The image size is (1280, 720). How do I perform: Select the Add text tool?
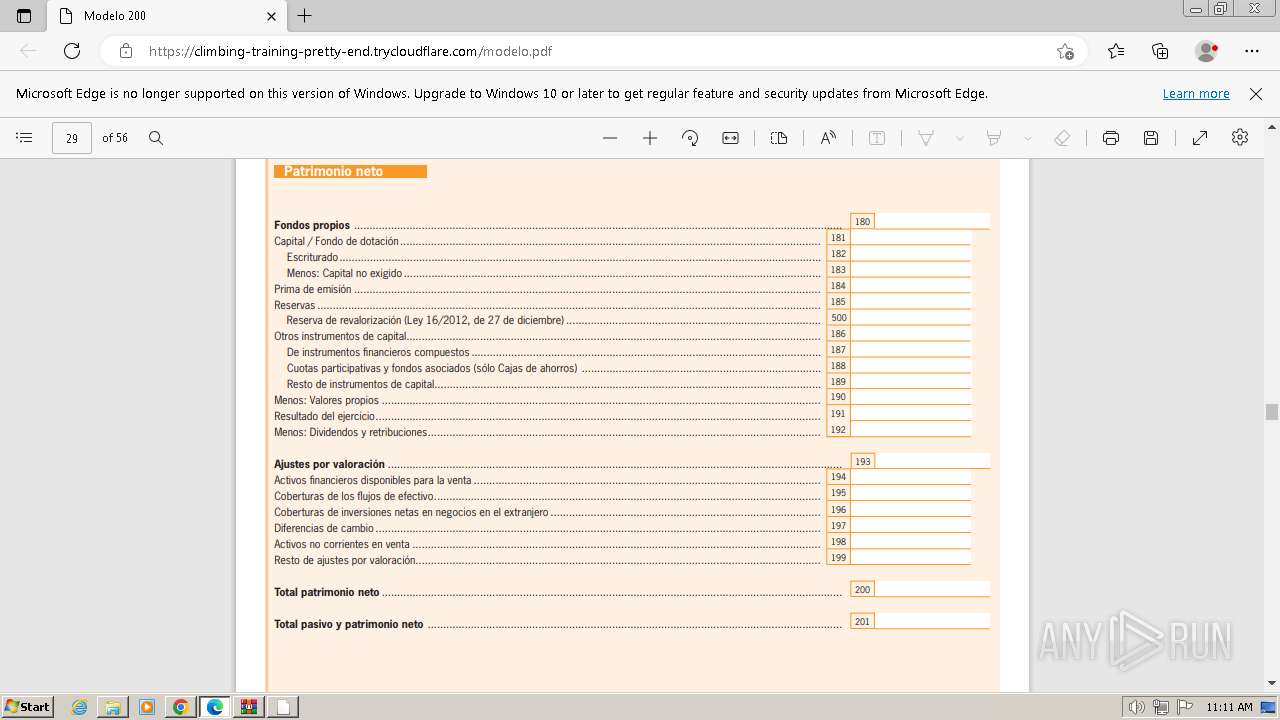877,138
